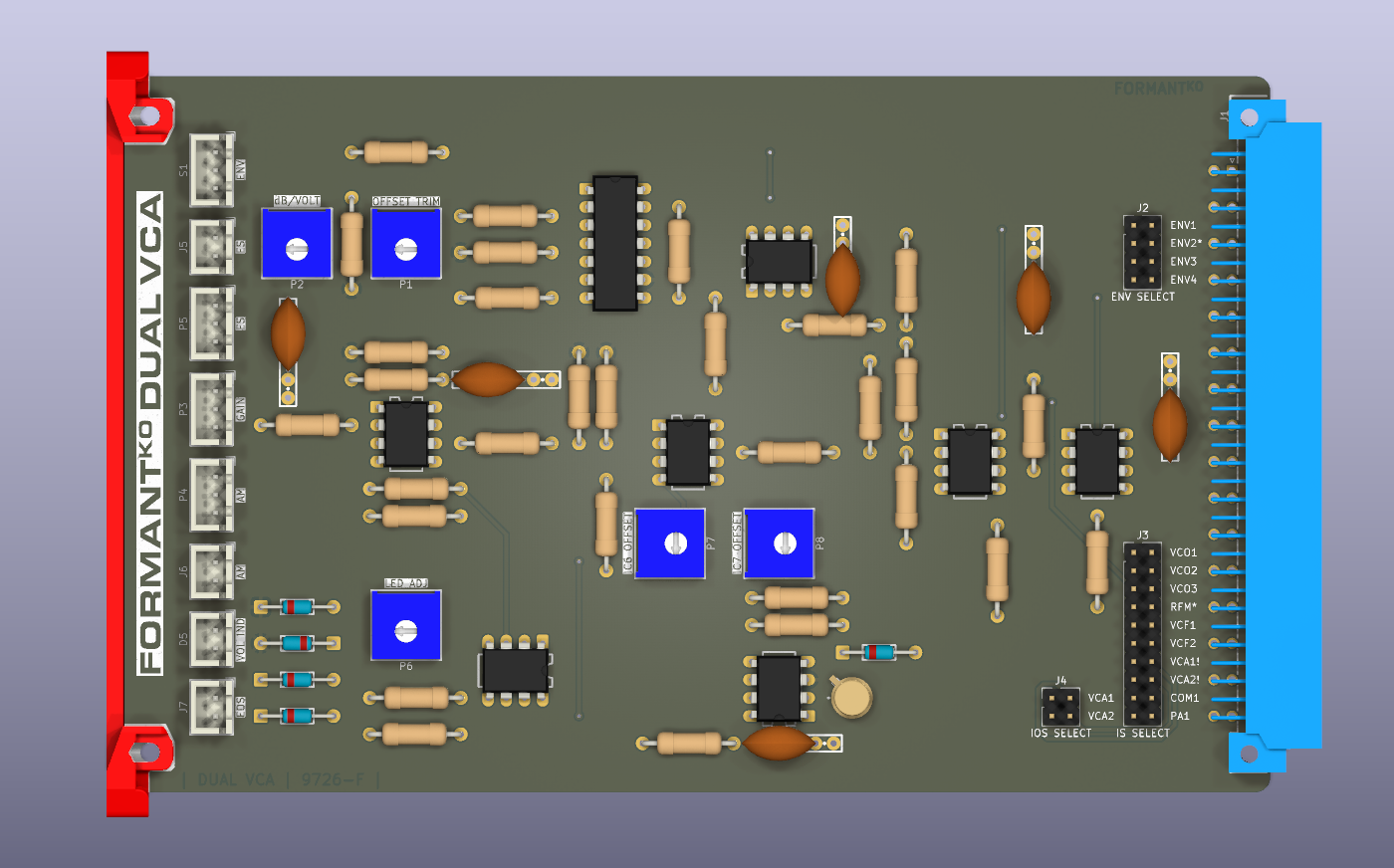Select the D5 VOL IND connector
The width and height of the screenshot is (1394, 868).
click(x=212, y=639)
